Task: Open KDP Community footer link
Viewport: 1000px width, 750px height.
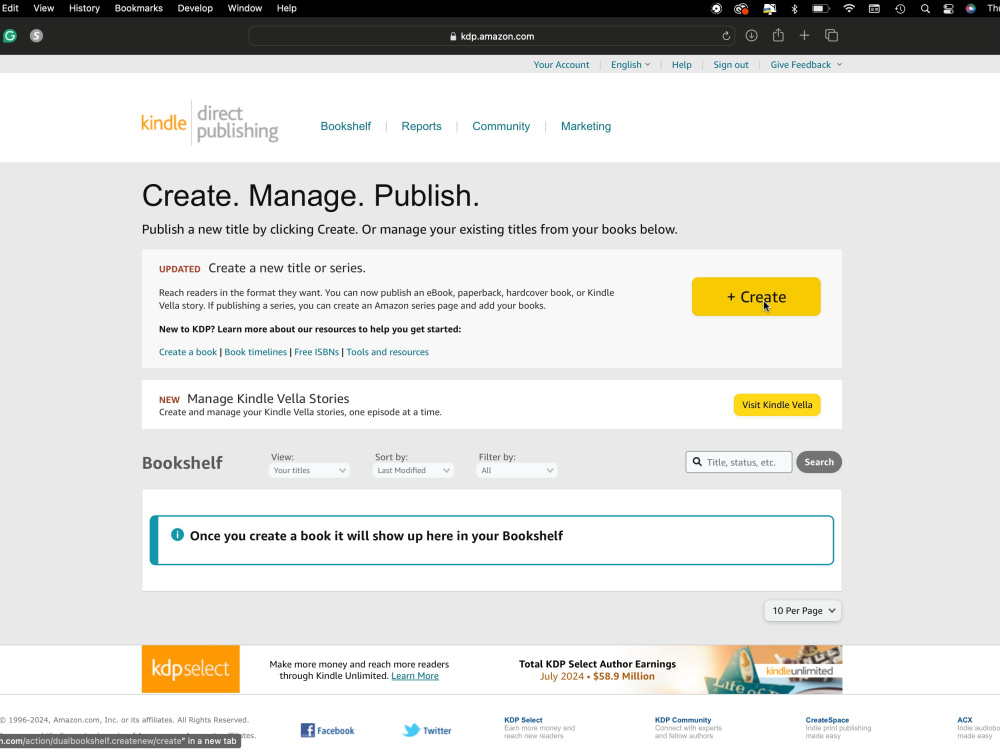Action: coord(682,720)
